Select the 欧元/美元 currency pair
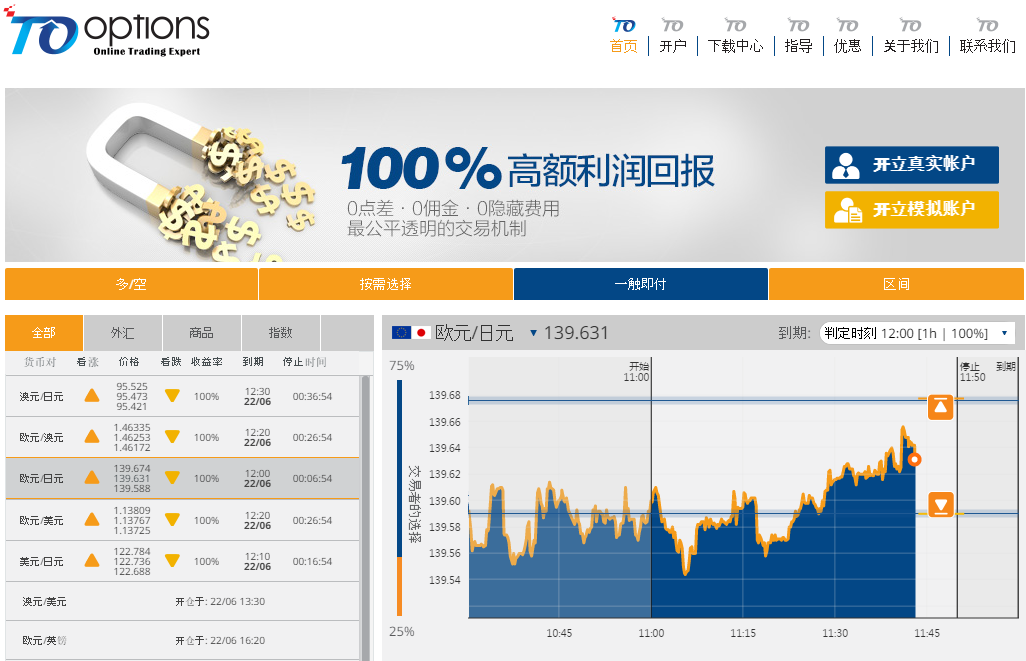 pyautogui.click(x=41, y=520)
